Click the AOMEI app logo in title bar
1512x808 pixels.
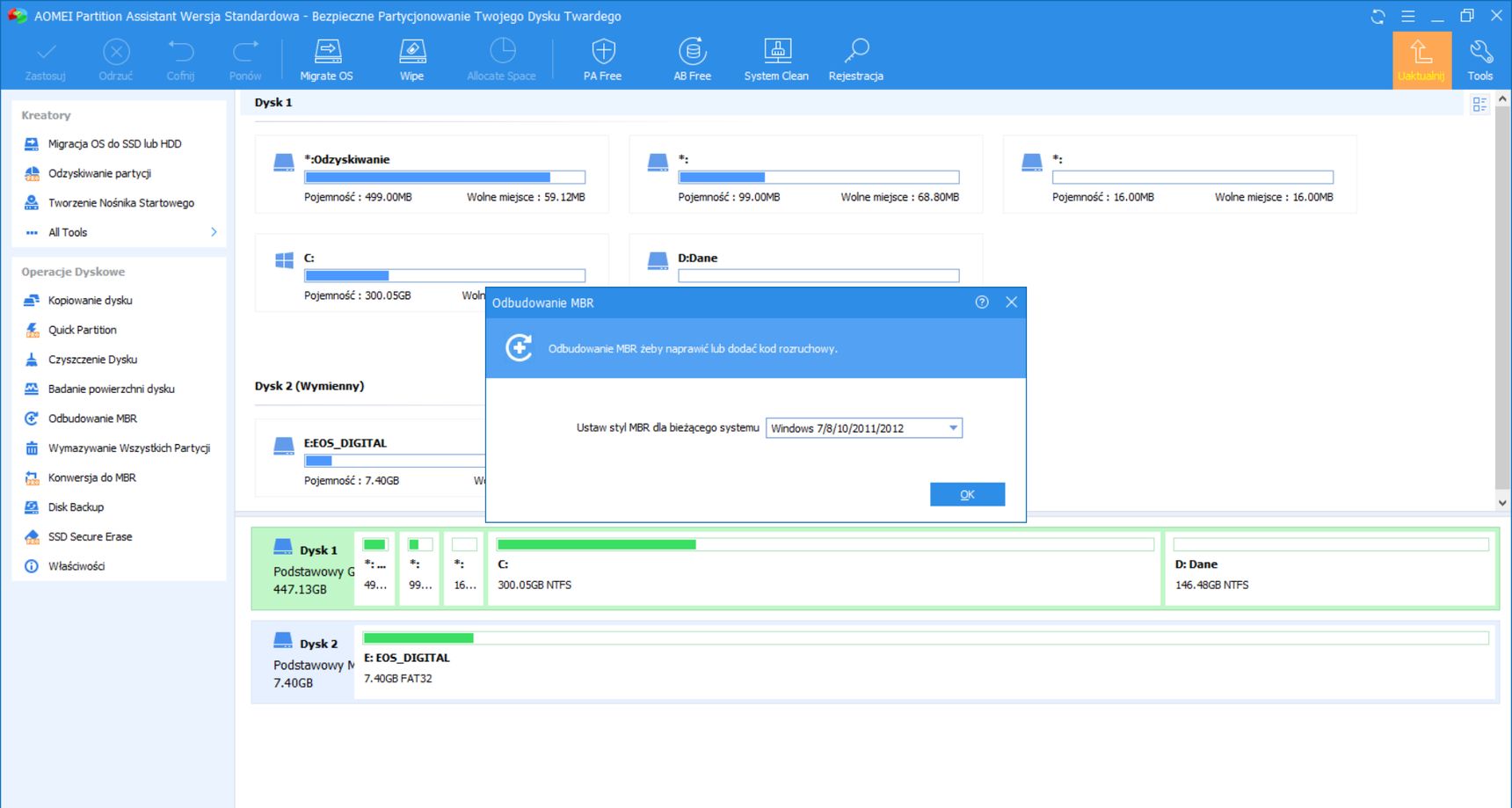(x=17, y=17)
